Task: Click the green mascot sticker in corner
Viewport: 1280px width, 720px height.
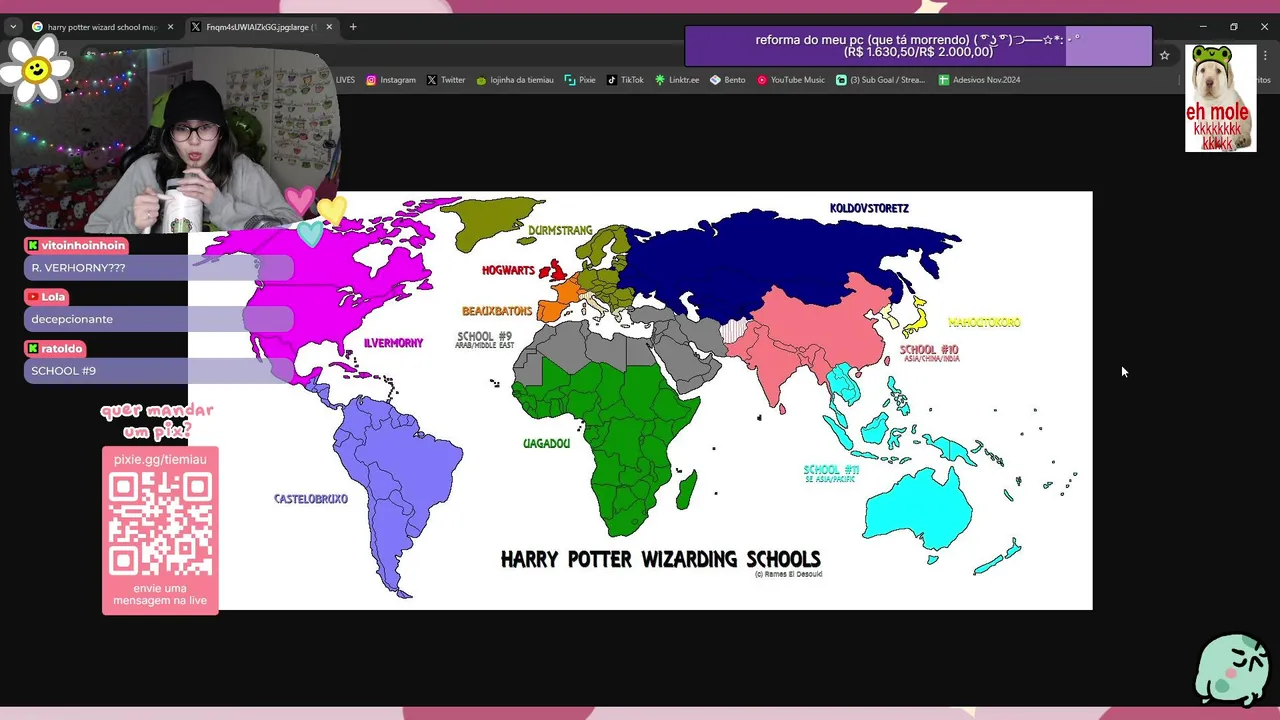Action: pyautogui.click(x=1232, y=669)
